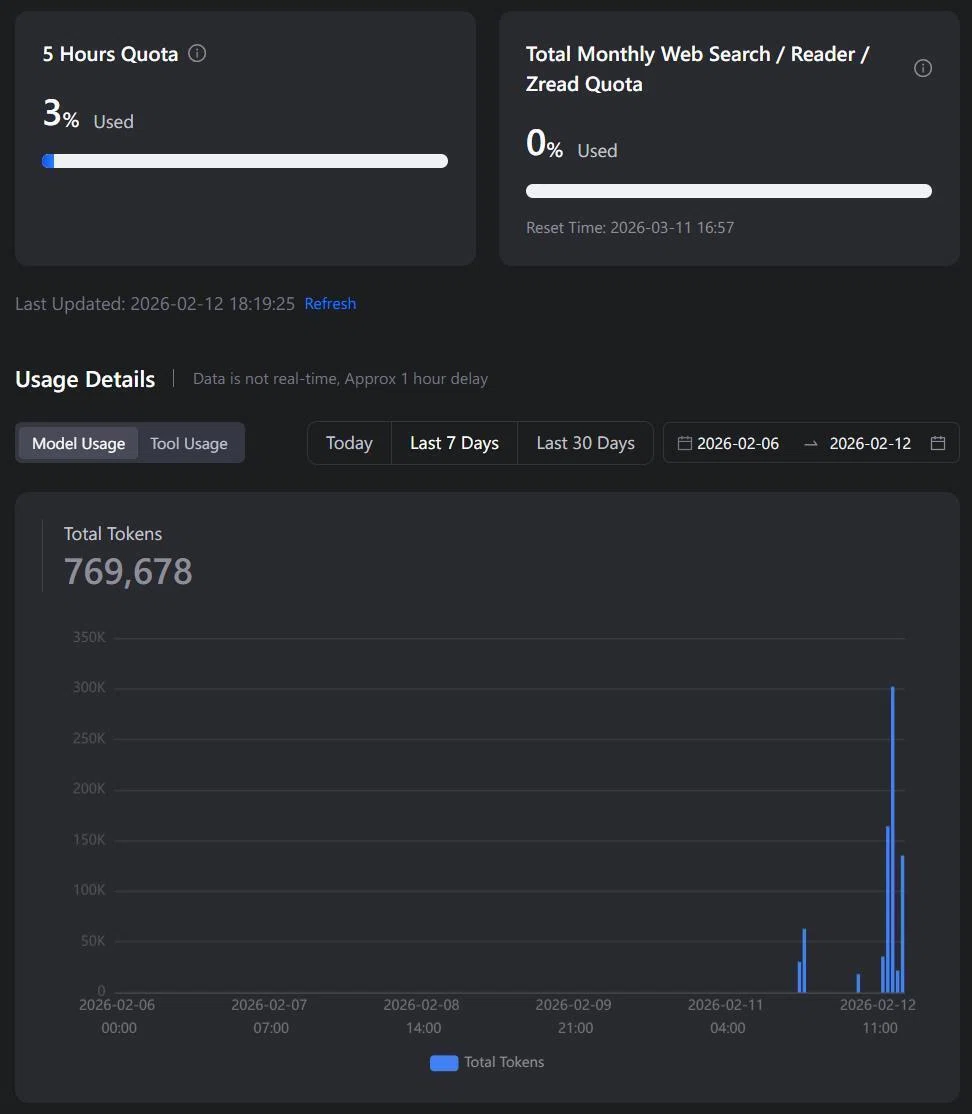Click the end date field 2026-02-12
This screenshot has width=972, height=1114.
pyautogui.click(x=870, y=443)
